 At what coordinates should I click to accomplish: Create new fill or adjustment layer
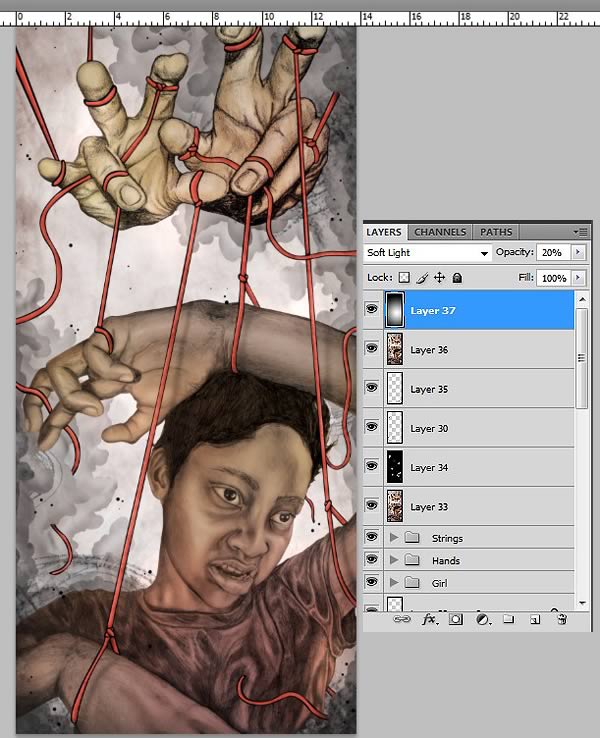(x=483, y=619)
